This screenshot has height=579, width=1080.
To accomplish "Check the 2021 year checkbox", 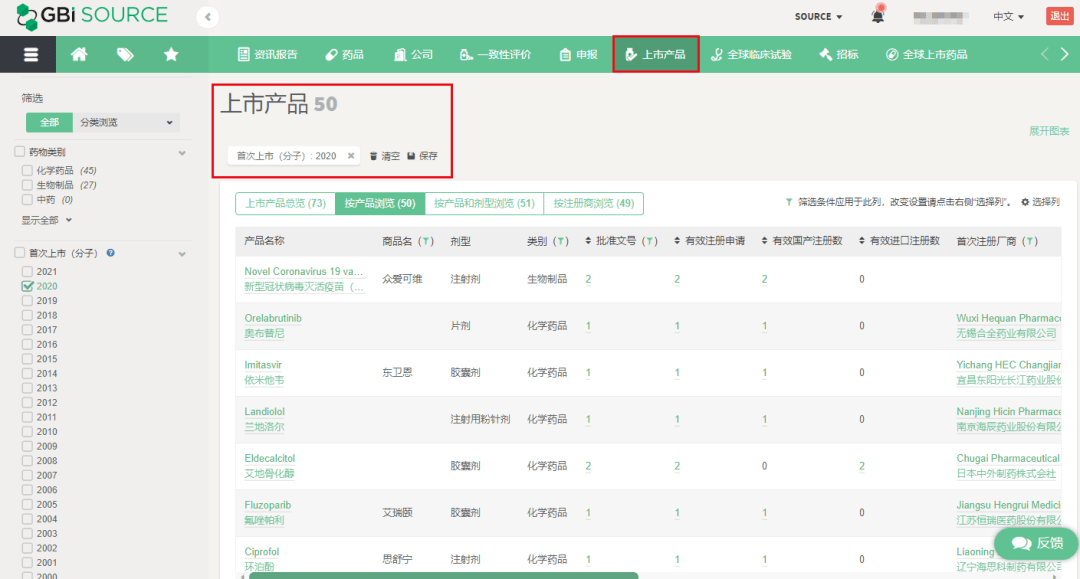I will 27,271.
